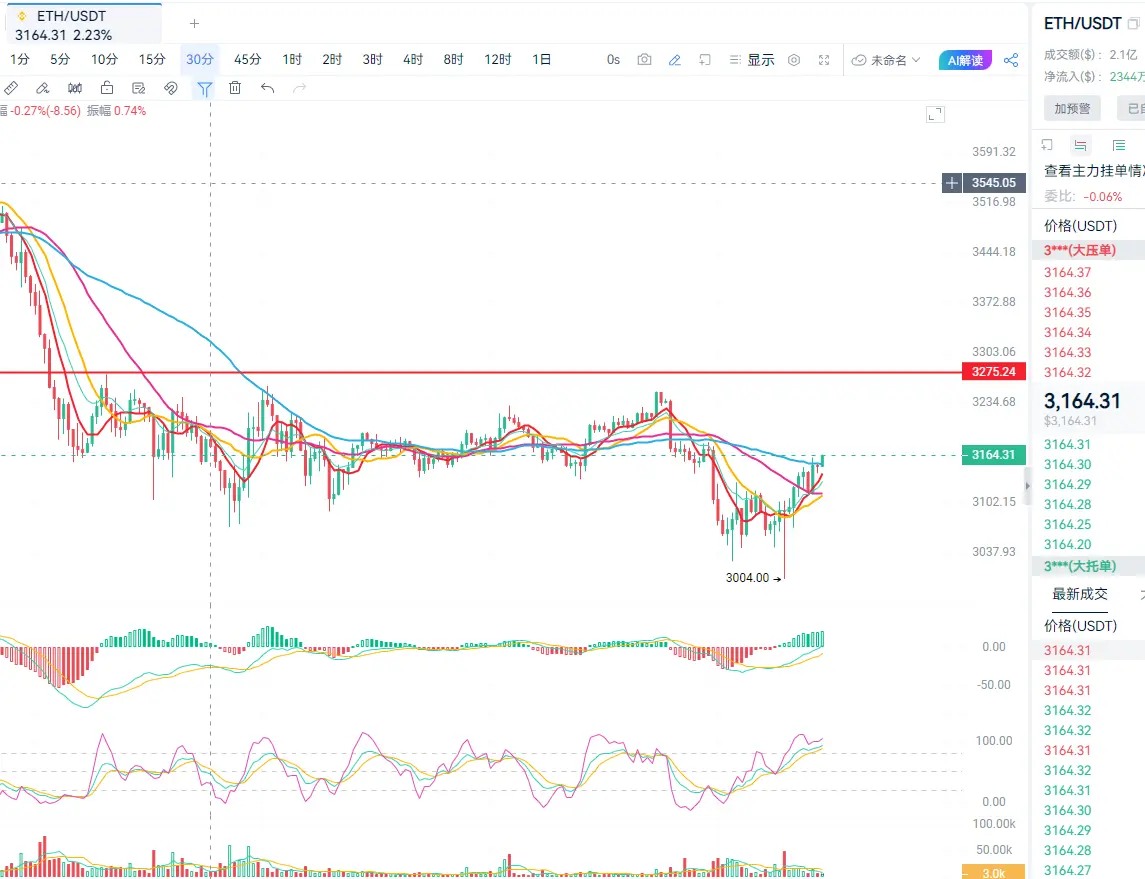Select the brush drawing tool
Screen dimensions: 1145x879
pyautogui.click(x=42, y=88)
